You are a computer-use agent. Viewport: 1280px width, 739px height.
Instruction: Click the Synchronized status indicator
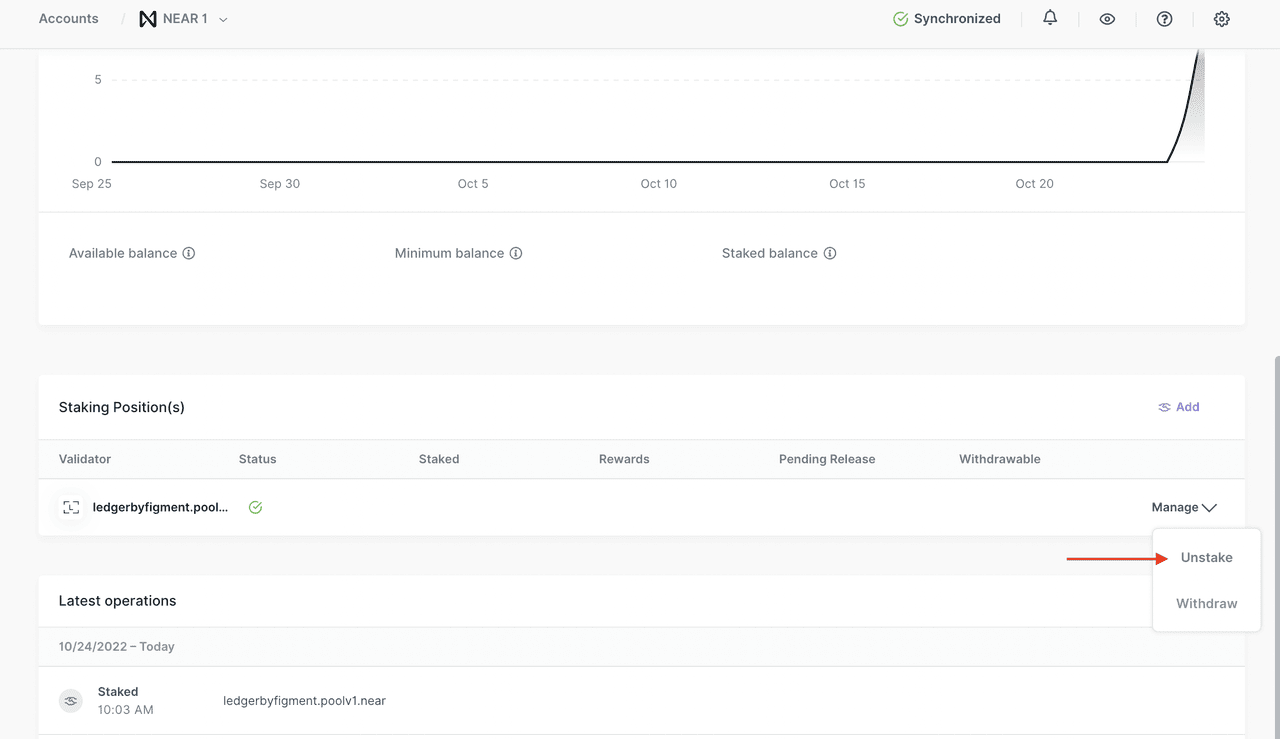[x=946, y=19]
